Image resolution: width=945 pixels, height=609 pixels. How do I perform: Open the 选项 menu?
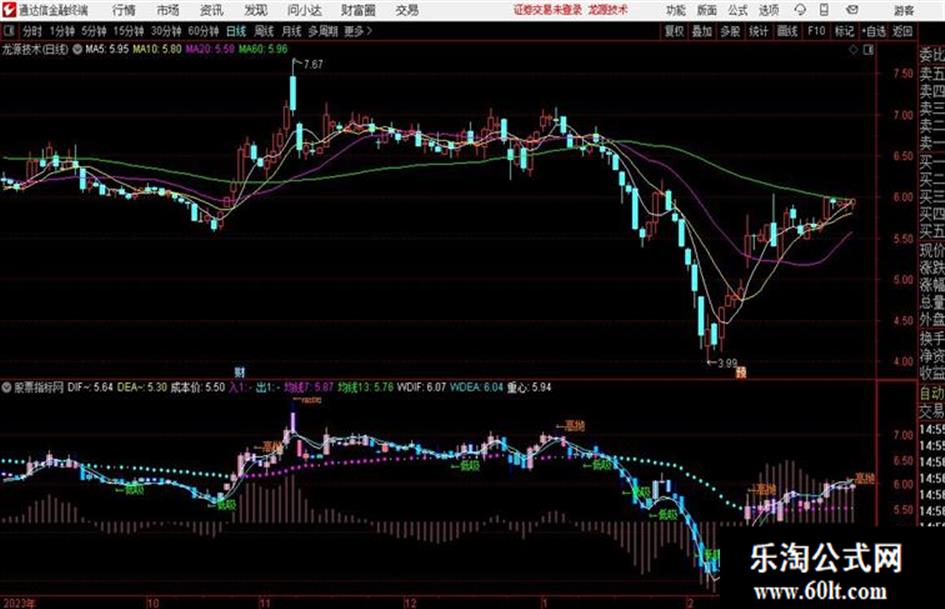point(769,10)
